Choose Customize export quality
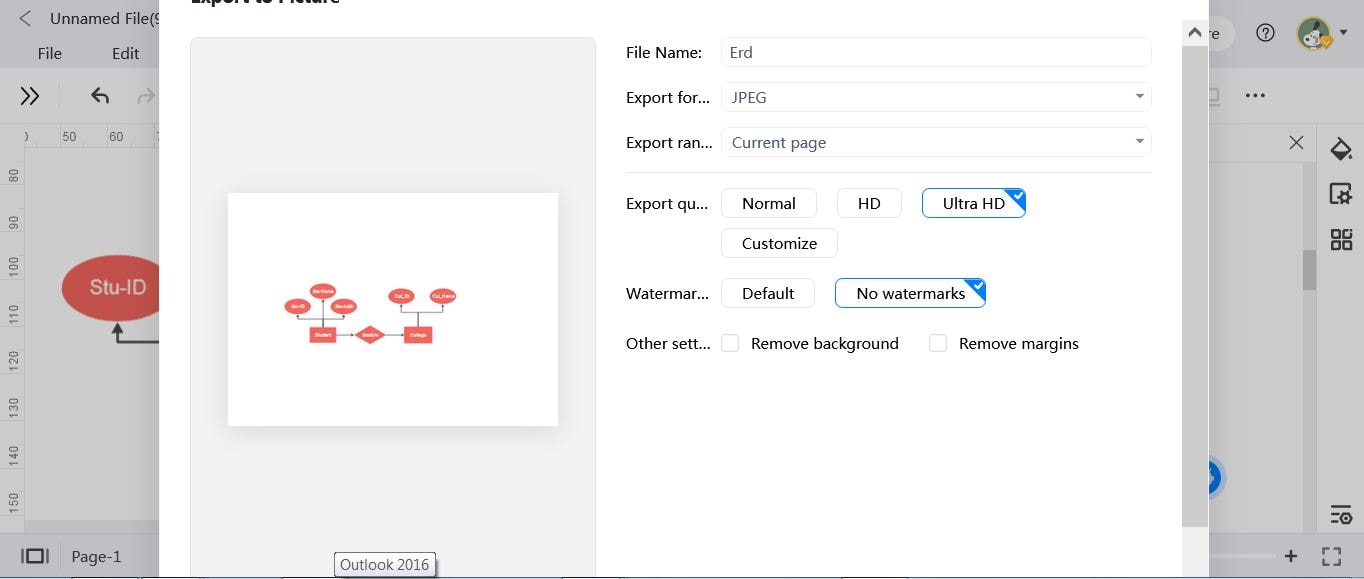Image resolution: width=1364 pixels, height=579 pixels. click(779, 243)
